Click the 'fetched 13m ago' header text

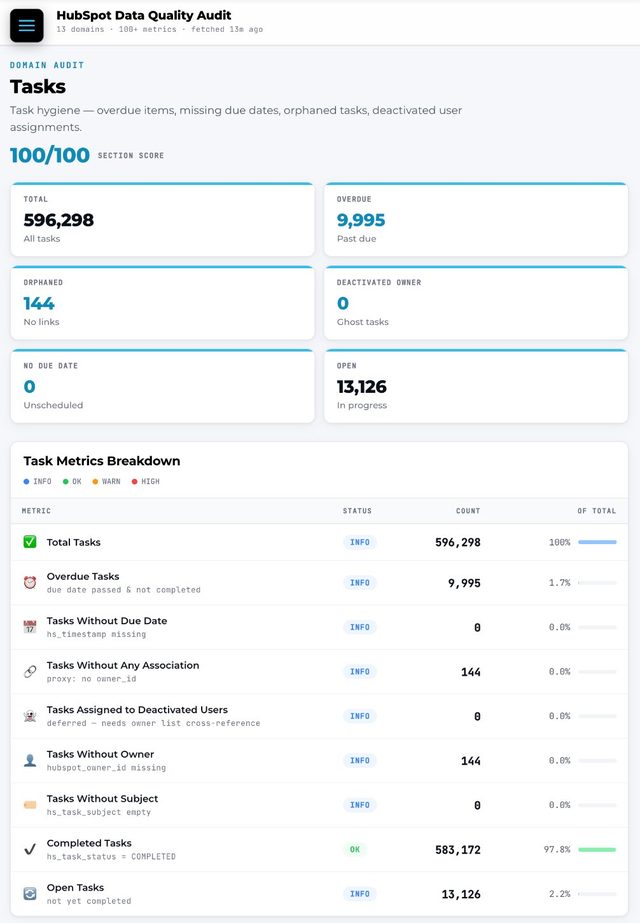point(227,29)
